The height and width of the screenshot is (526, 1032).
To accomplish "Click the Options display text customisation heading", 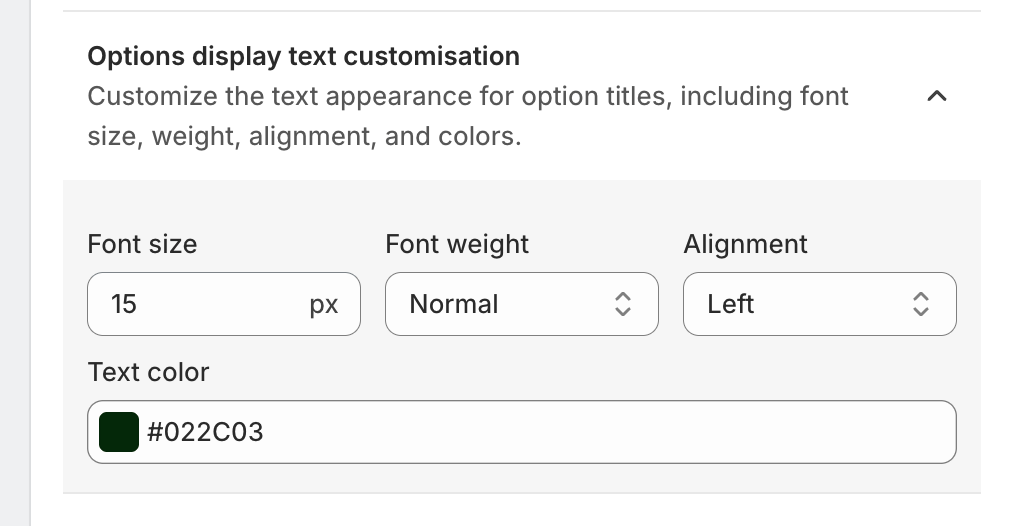I will pyautogui.click(x=303, y=56).
